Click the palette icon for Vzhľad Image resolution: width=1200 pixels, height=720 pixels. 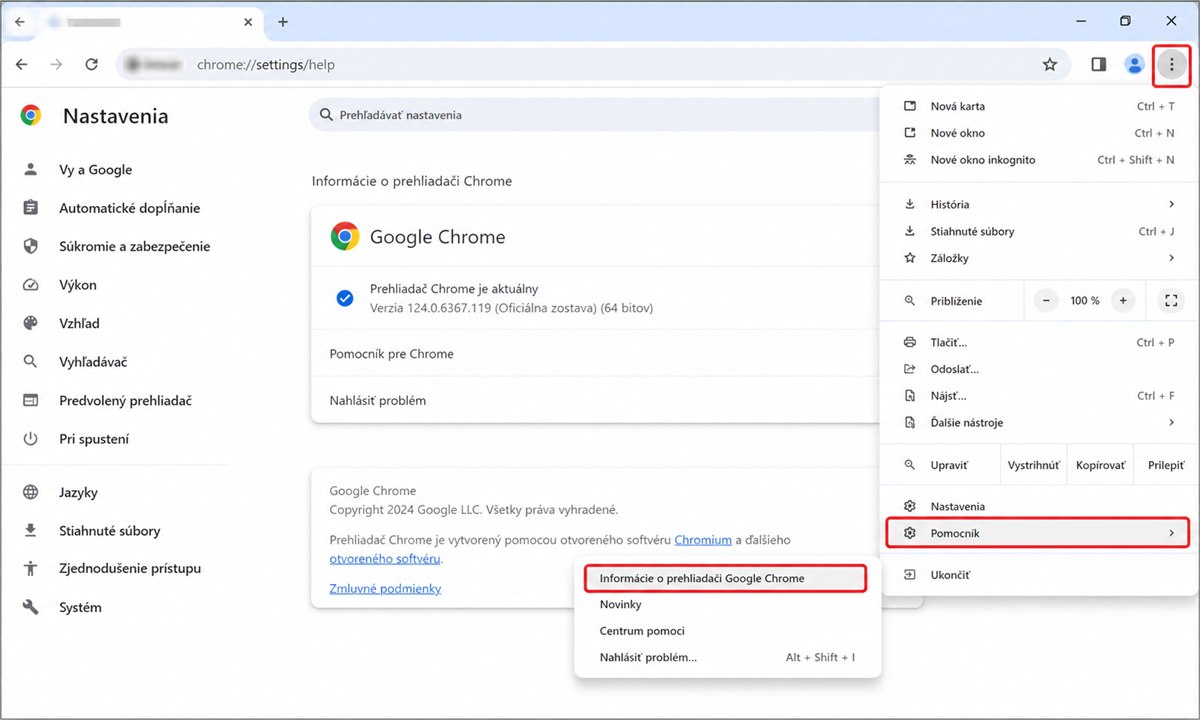(x=31, y=323)
